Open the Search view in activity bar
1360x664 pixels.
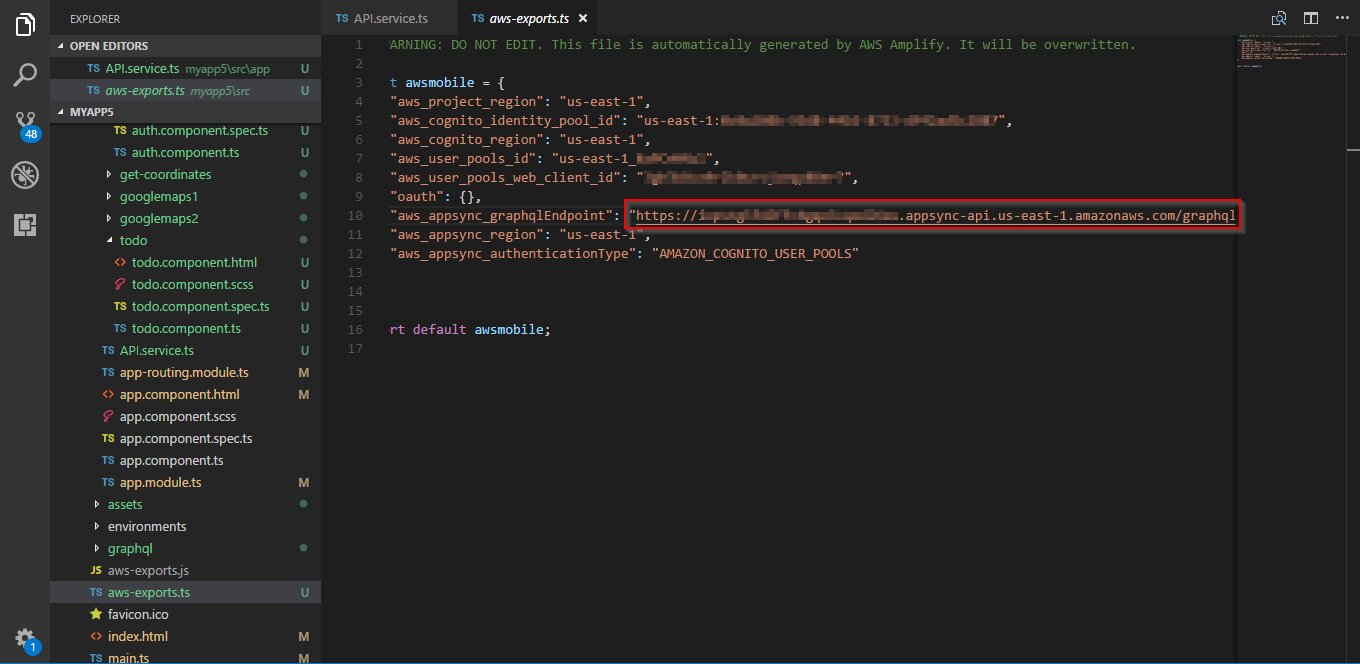tap(25, 75)
